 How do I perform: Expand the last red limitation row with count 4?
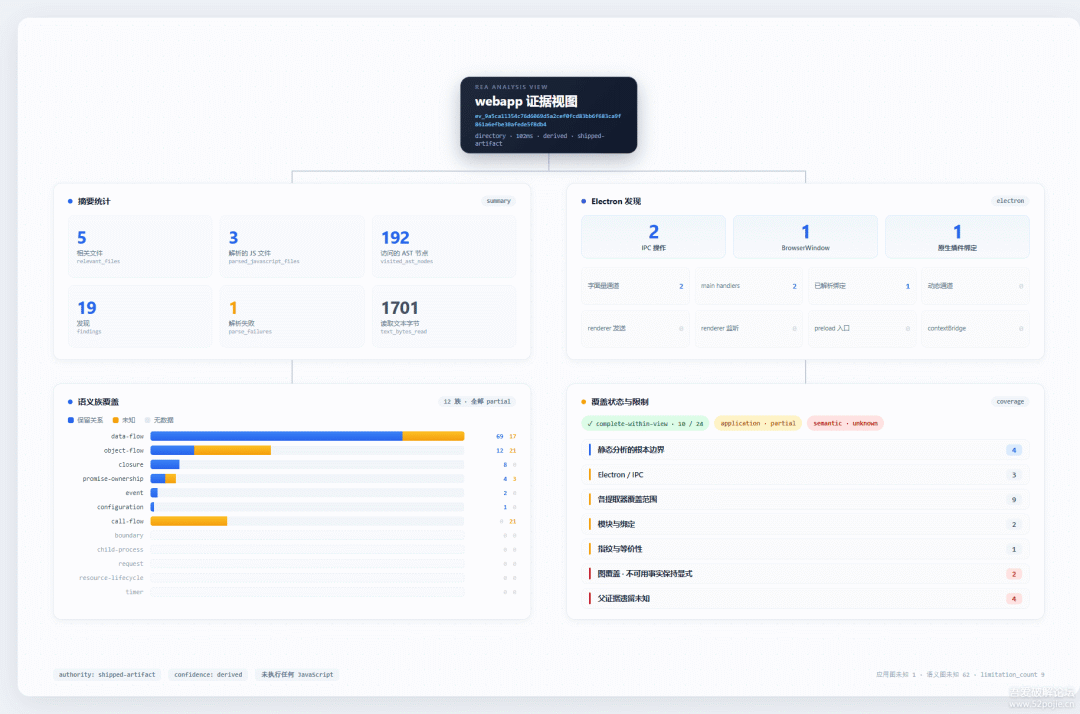pyautogui.click(x=805, y=598)
